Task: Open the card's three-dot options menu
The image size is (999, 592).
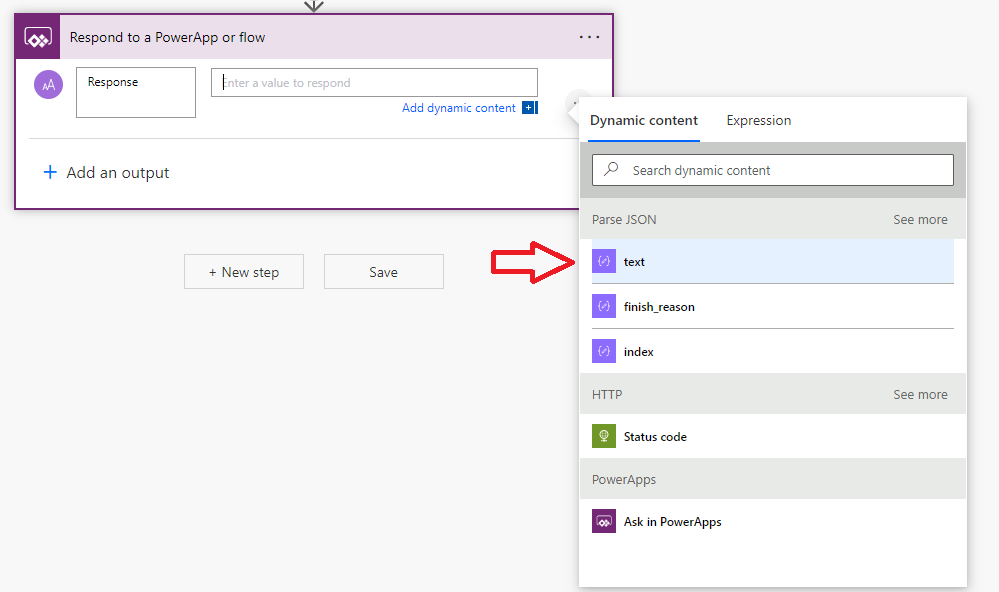Action: [589, 37]
